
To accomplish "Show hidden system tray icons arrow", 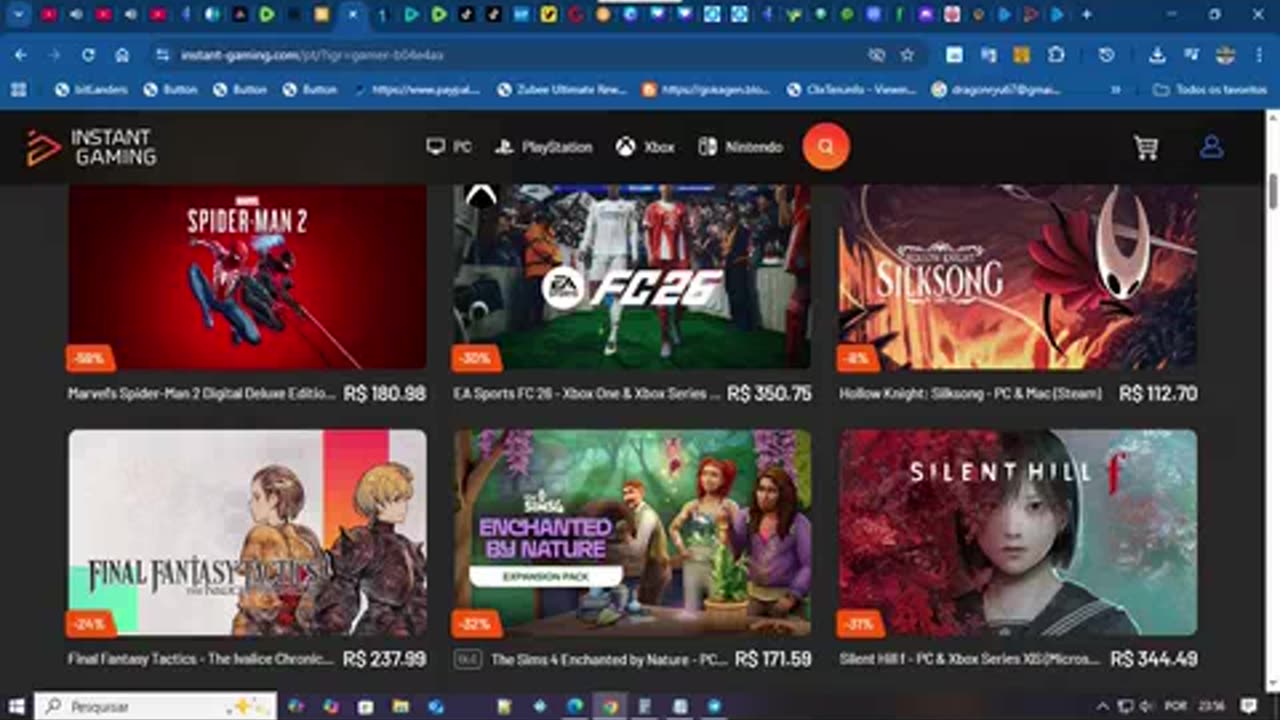I will [x=1103, y=706].
